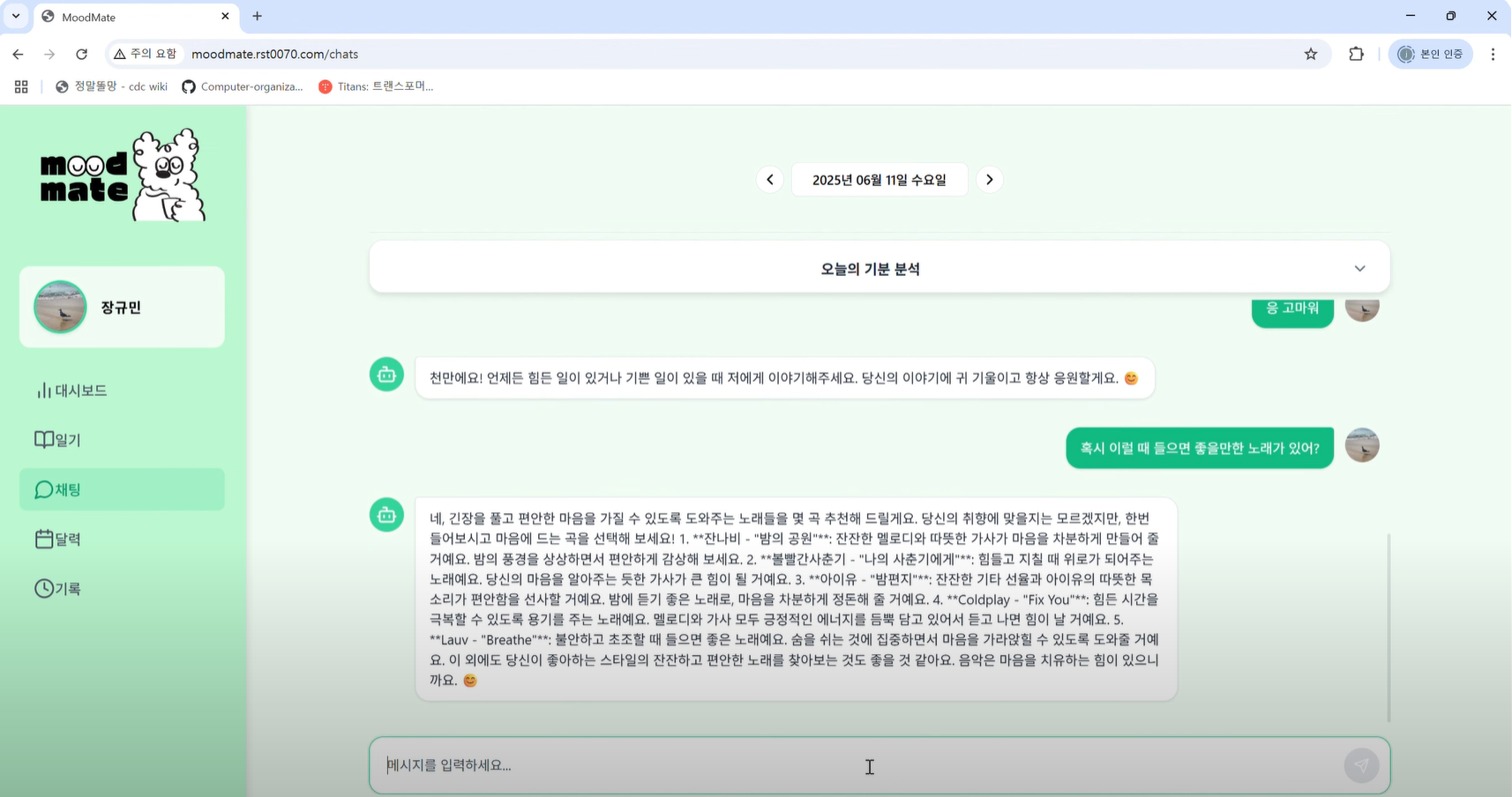Open the 대시보드 dashboard menu

(x=72, y=391)
